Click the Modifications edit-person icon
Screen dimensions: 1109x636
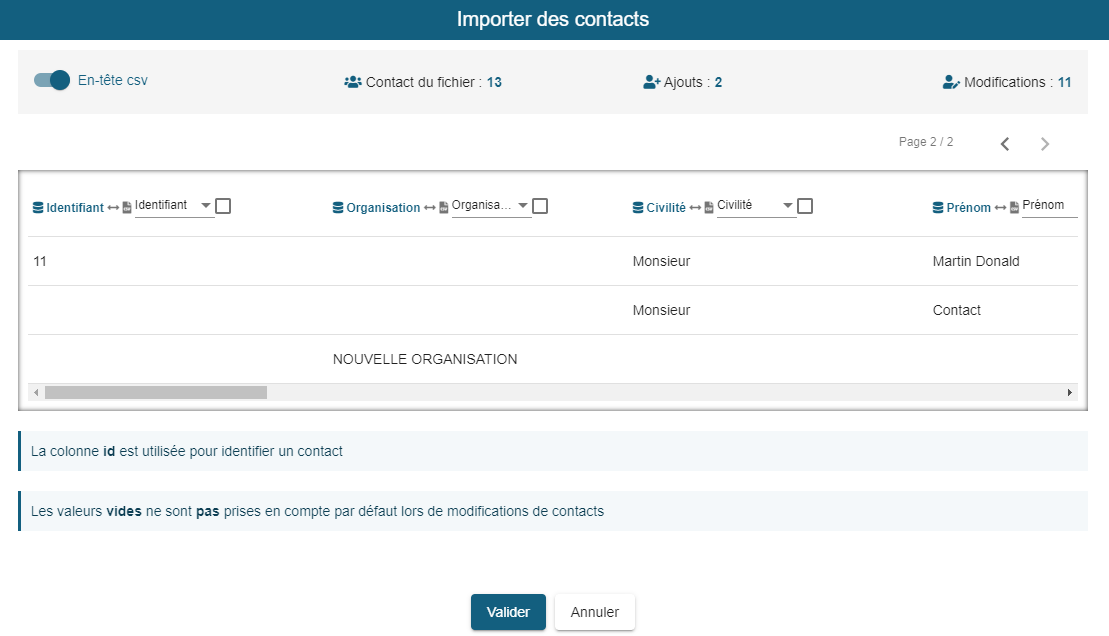coord(951,83)
